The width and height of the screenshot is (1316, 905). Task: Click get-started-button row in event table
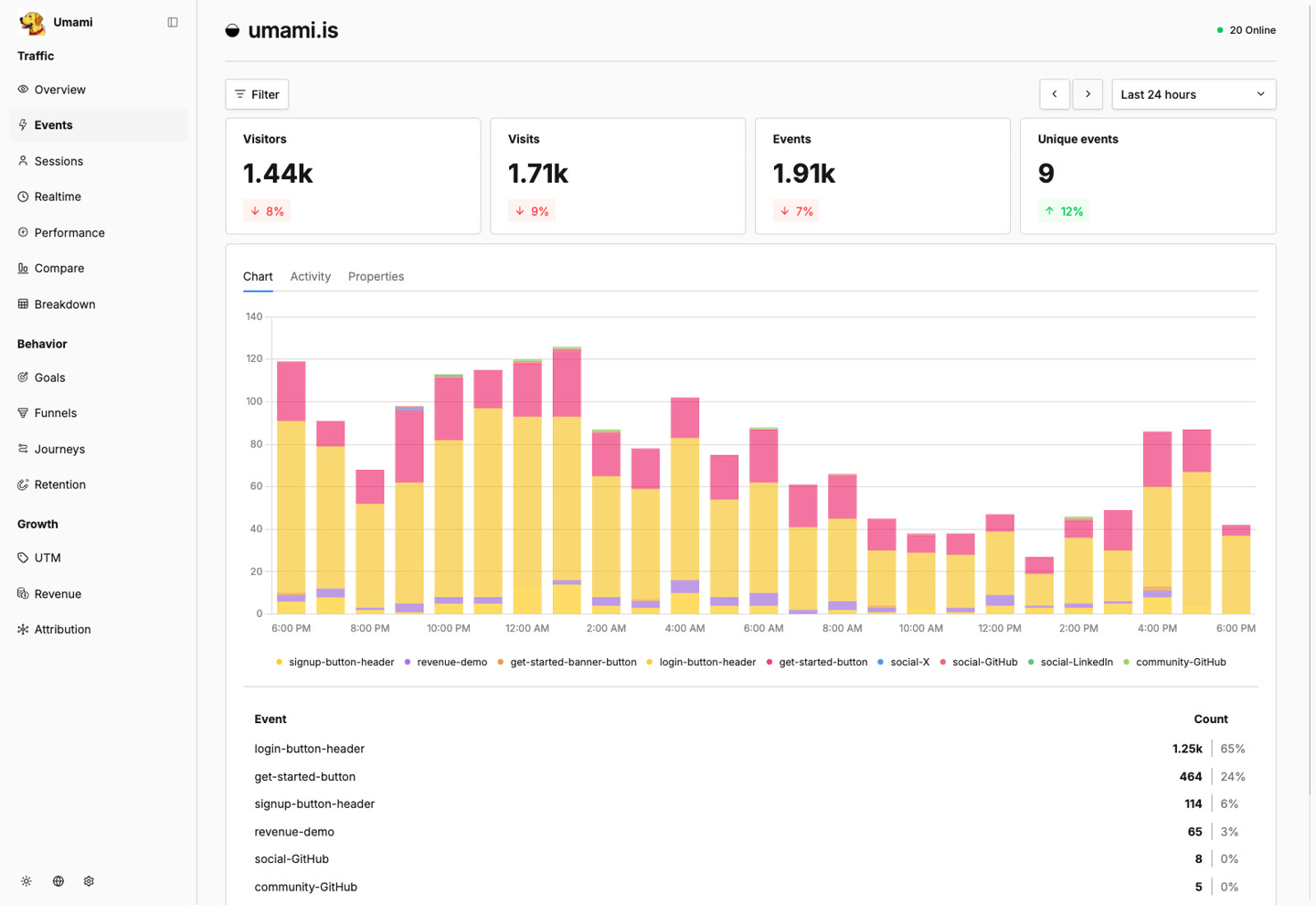click(750, 776)
